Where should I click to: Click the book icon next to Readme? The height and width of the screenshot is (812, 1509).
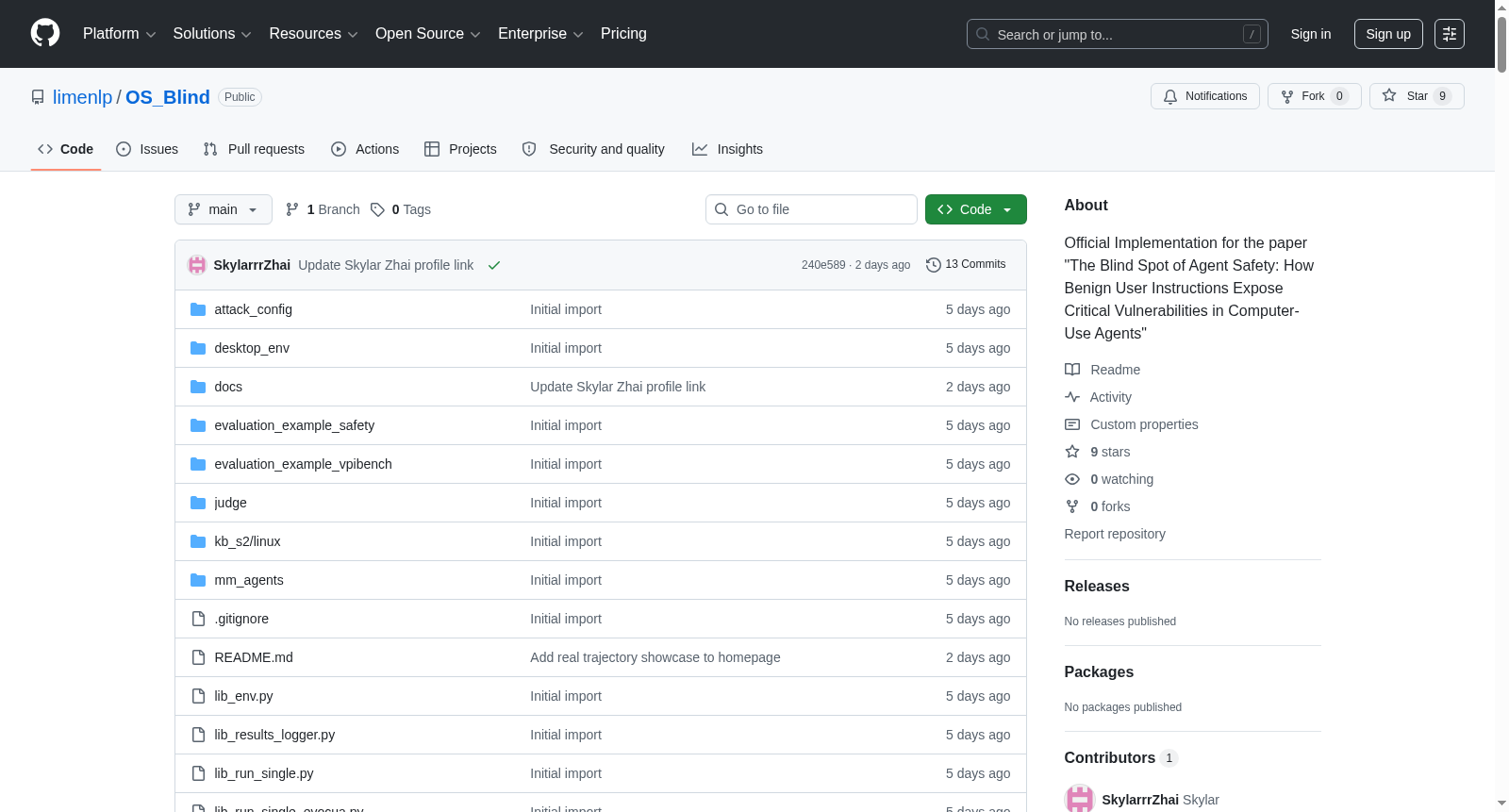pyautogui.click(x=1072, y=370)
